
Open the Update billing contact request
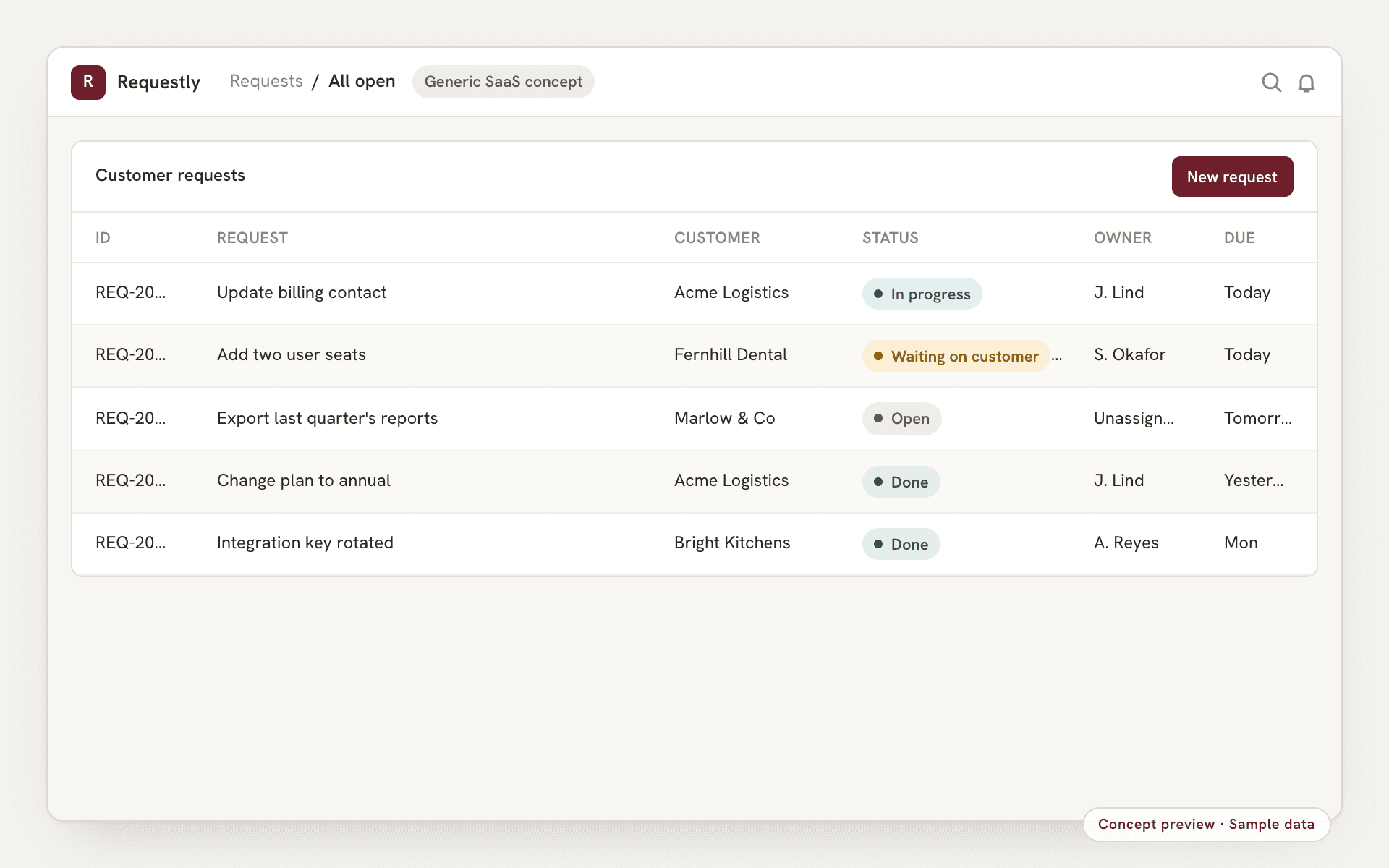[302, 292]
